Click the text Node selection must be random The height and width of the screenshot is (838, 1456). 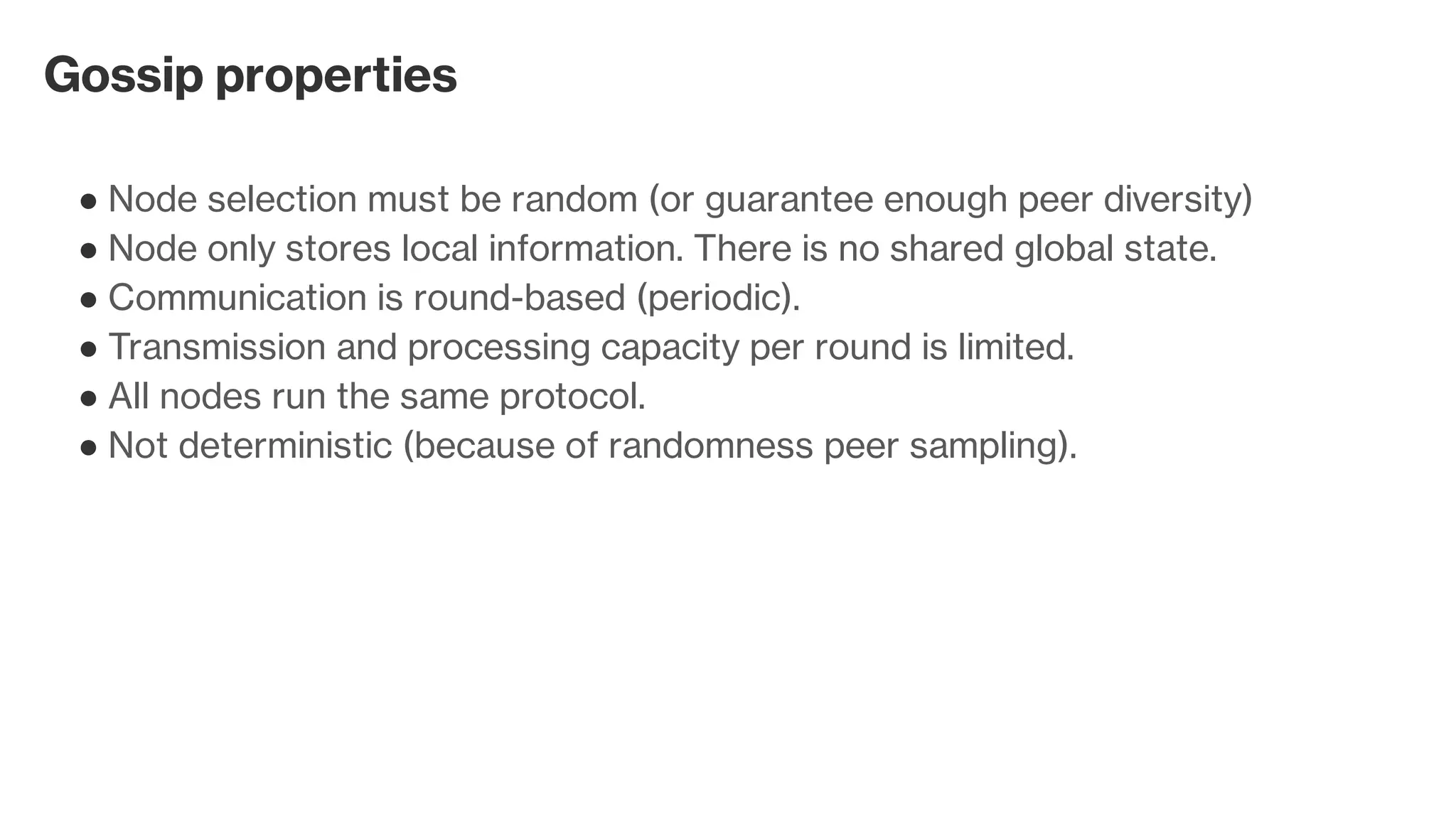click(x=373, y=199)
